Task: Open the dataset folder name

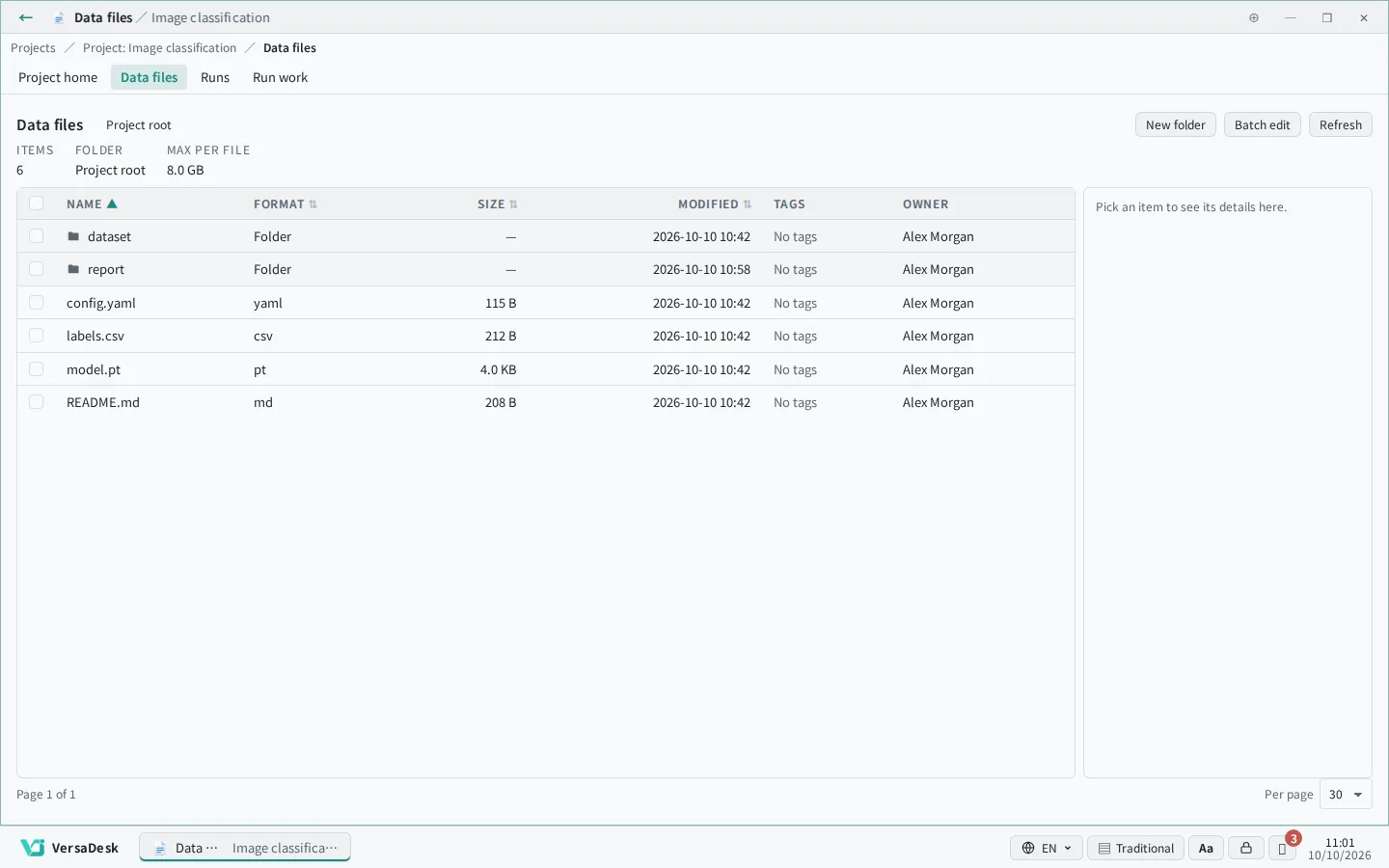Action: [109, 236]
